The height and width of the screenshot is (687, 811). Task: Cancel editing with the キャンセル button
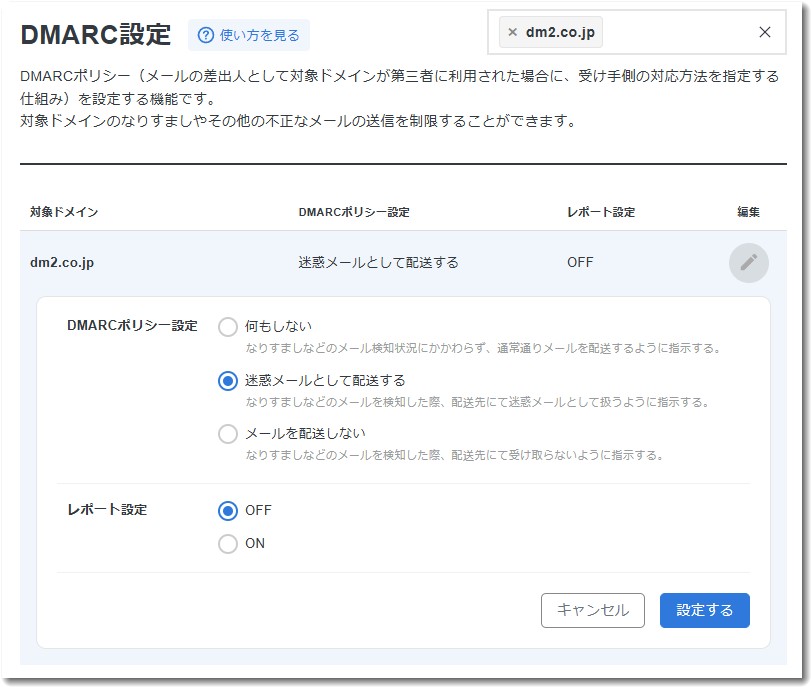click(x=592, y=610)
